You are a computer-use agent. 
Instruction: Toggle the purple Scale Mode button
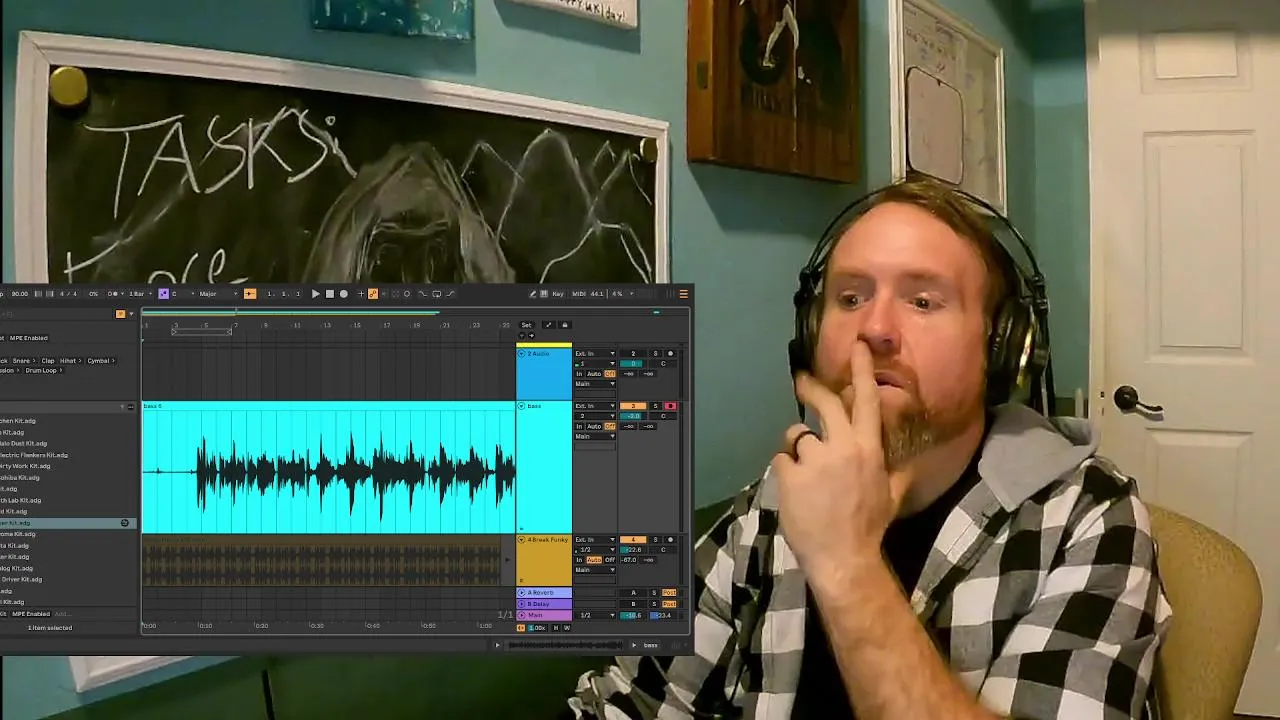coord(164,294)
